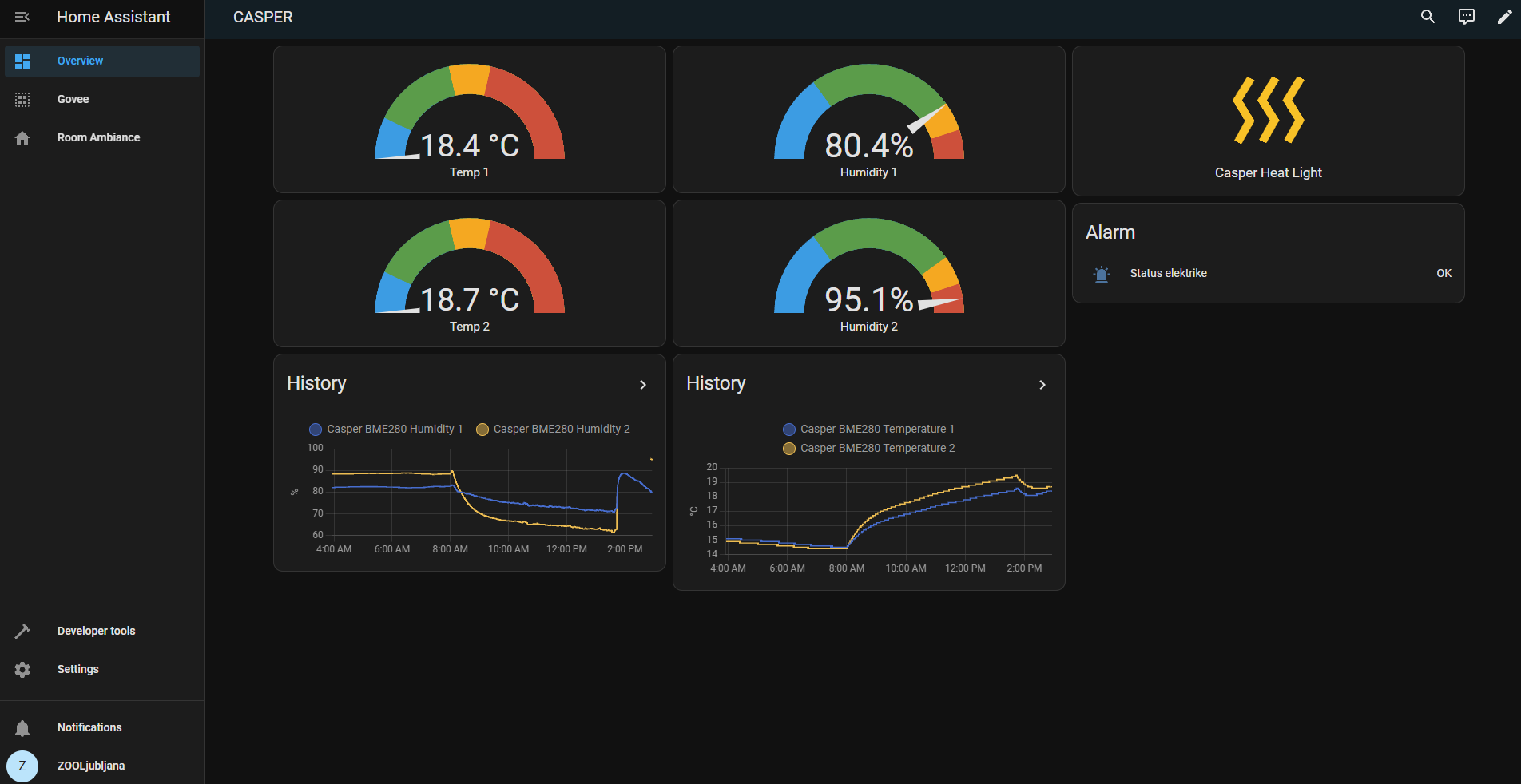Hide Casper BME280 Temperature 2 series
The height and width of the screenshot is (784, 1521).
[869, 449]
